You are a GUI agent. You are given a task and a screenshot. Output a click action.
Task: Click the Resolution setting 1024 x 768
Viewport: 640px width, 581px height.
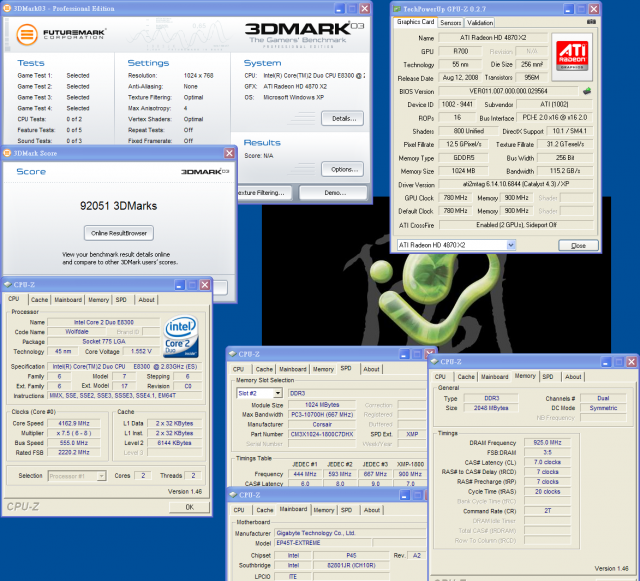point(198,76)
